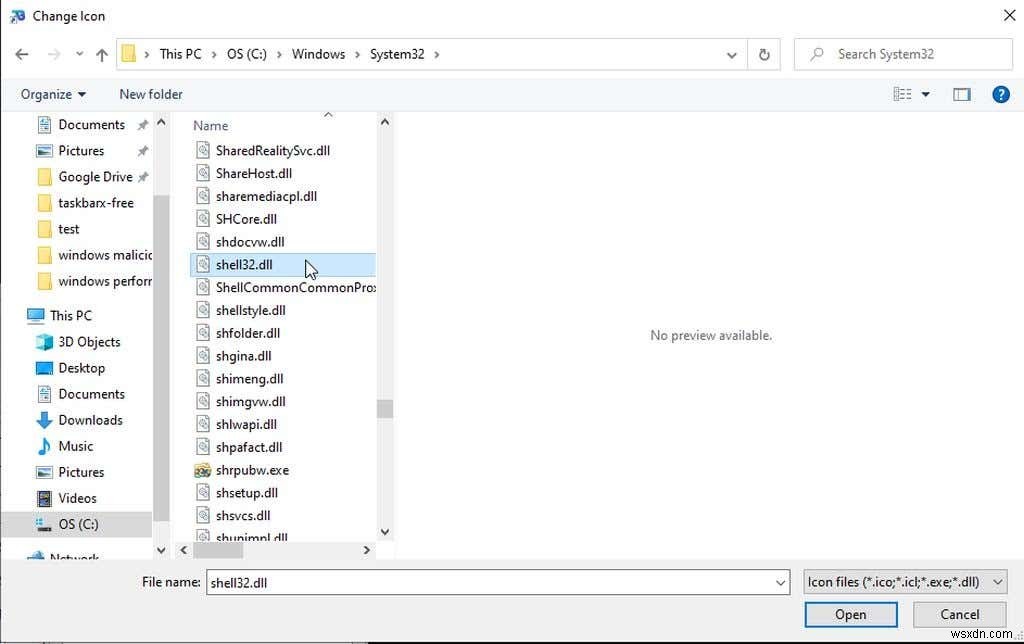Open the address bar history dropdown
1024x644 pixels.
(731, 54)
